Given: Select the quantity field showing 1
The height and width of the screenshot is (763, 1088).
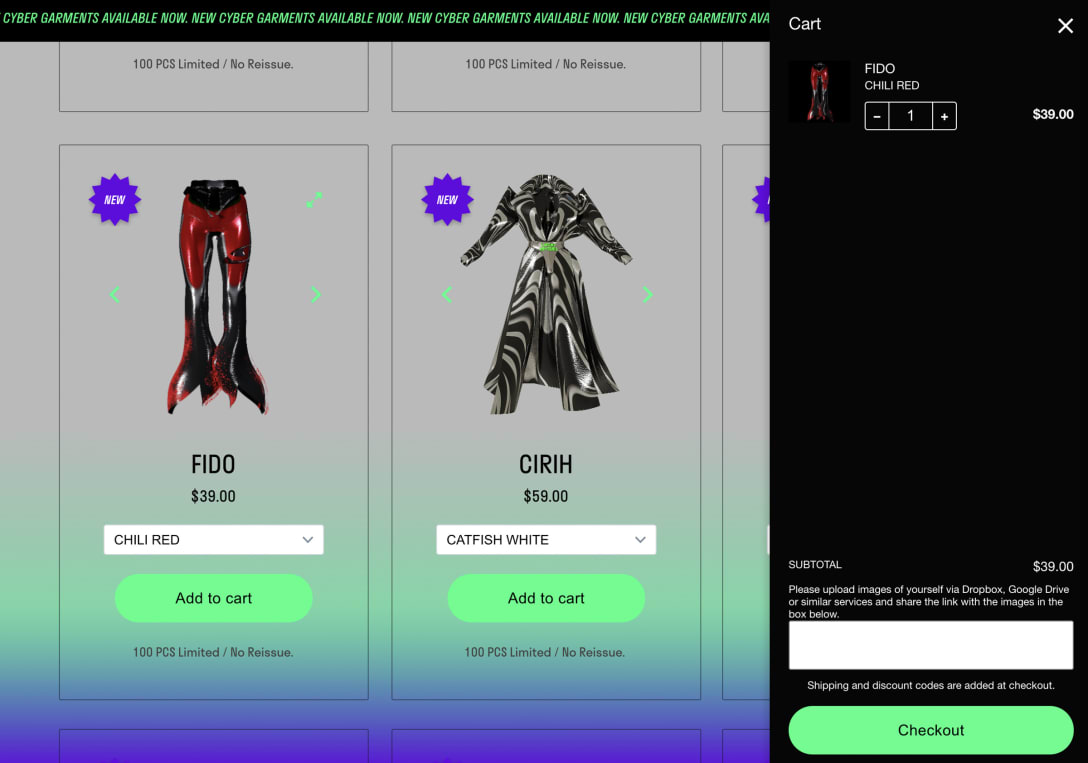Looking at the screenshot, I should 910,116.
